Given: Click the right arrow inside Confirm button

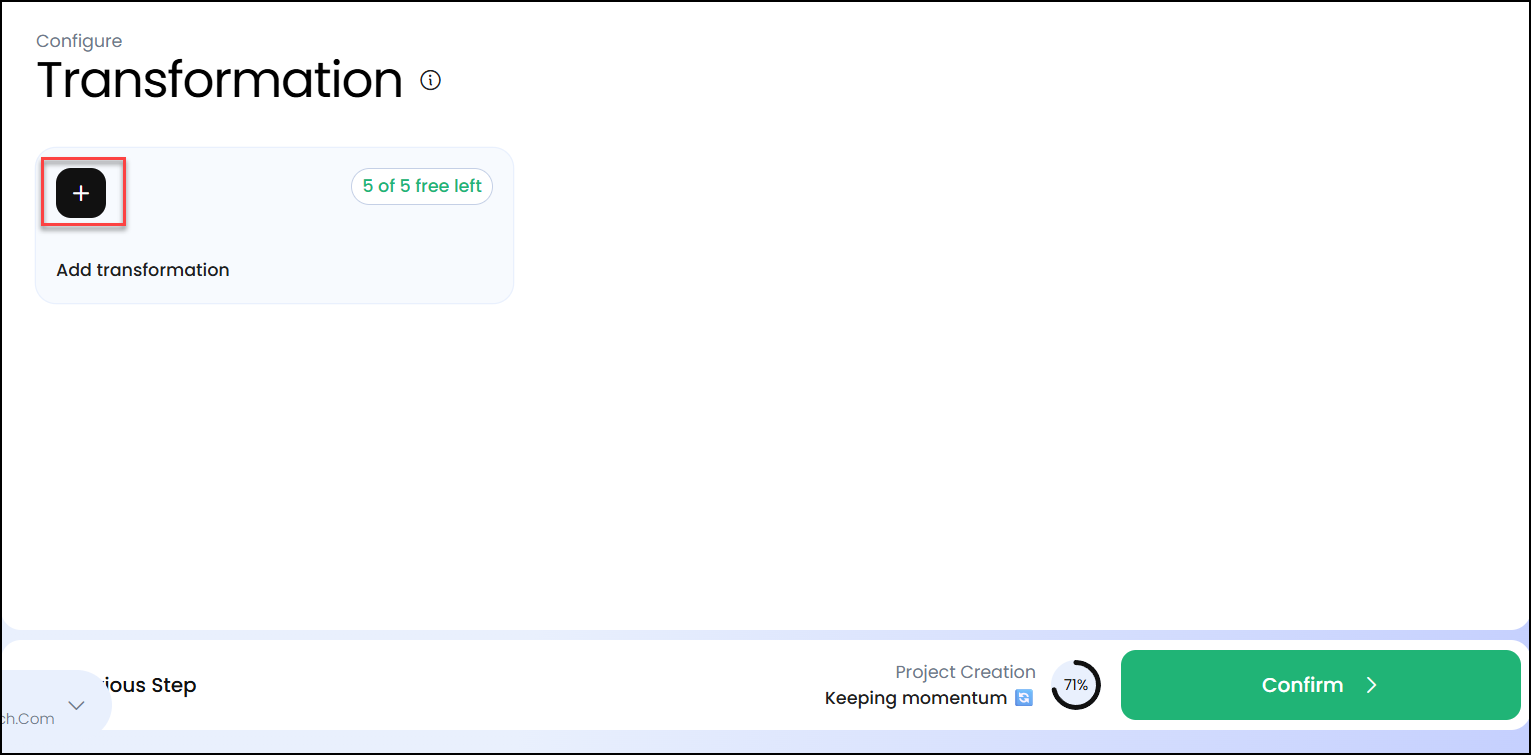Looking at the screenshot, I should tap(1372, 685).
